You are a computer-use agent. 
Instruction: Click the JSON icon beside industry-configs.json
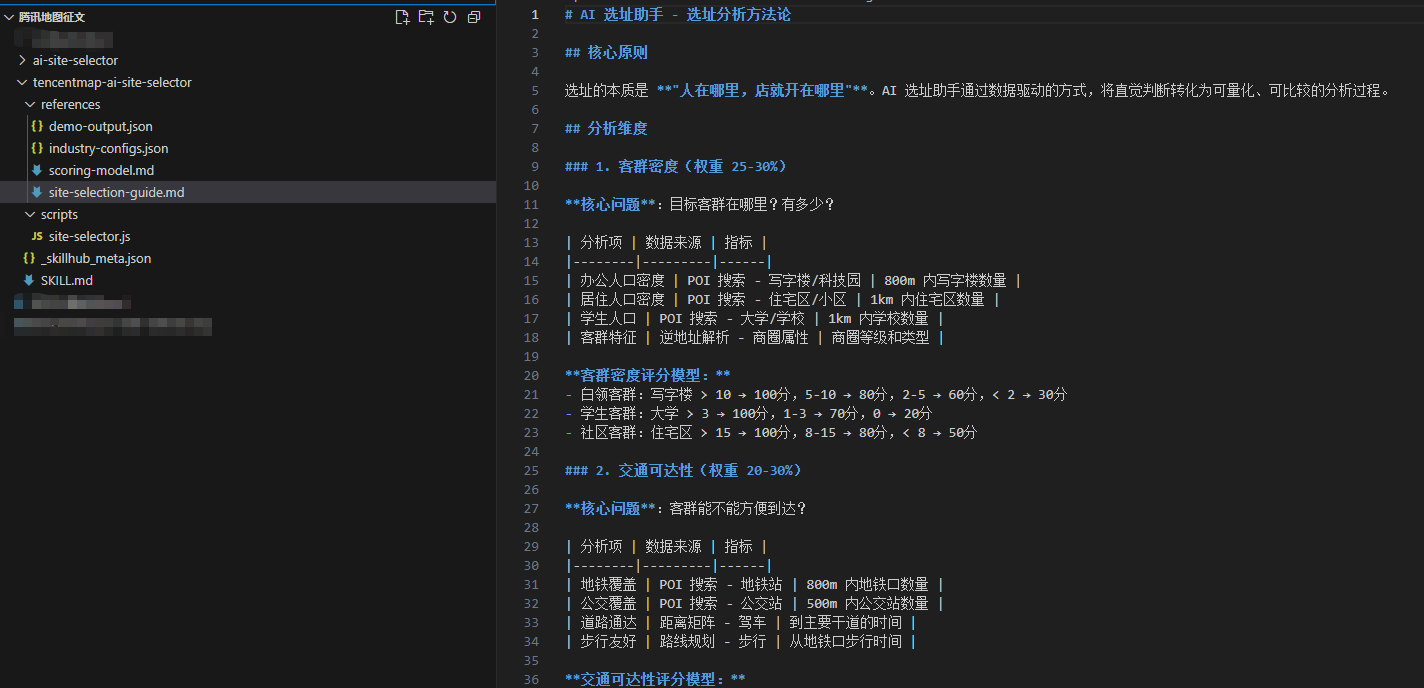(x=37, y=149)
